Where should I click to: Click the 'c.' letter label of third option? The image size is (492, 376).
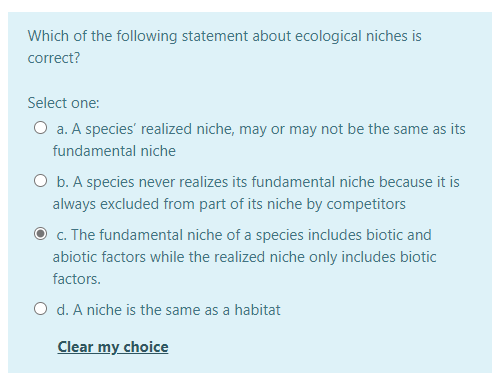62,235
